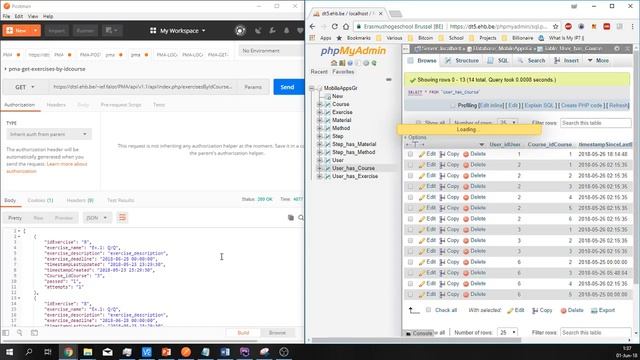Open Postman settings wrench icon
Screen dimensions: 640x360
[272, 31]
